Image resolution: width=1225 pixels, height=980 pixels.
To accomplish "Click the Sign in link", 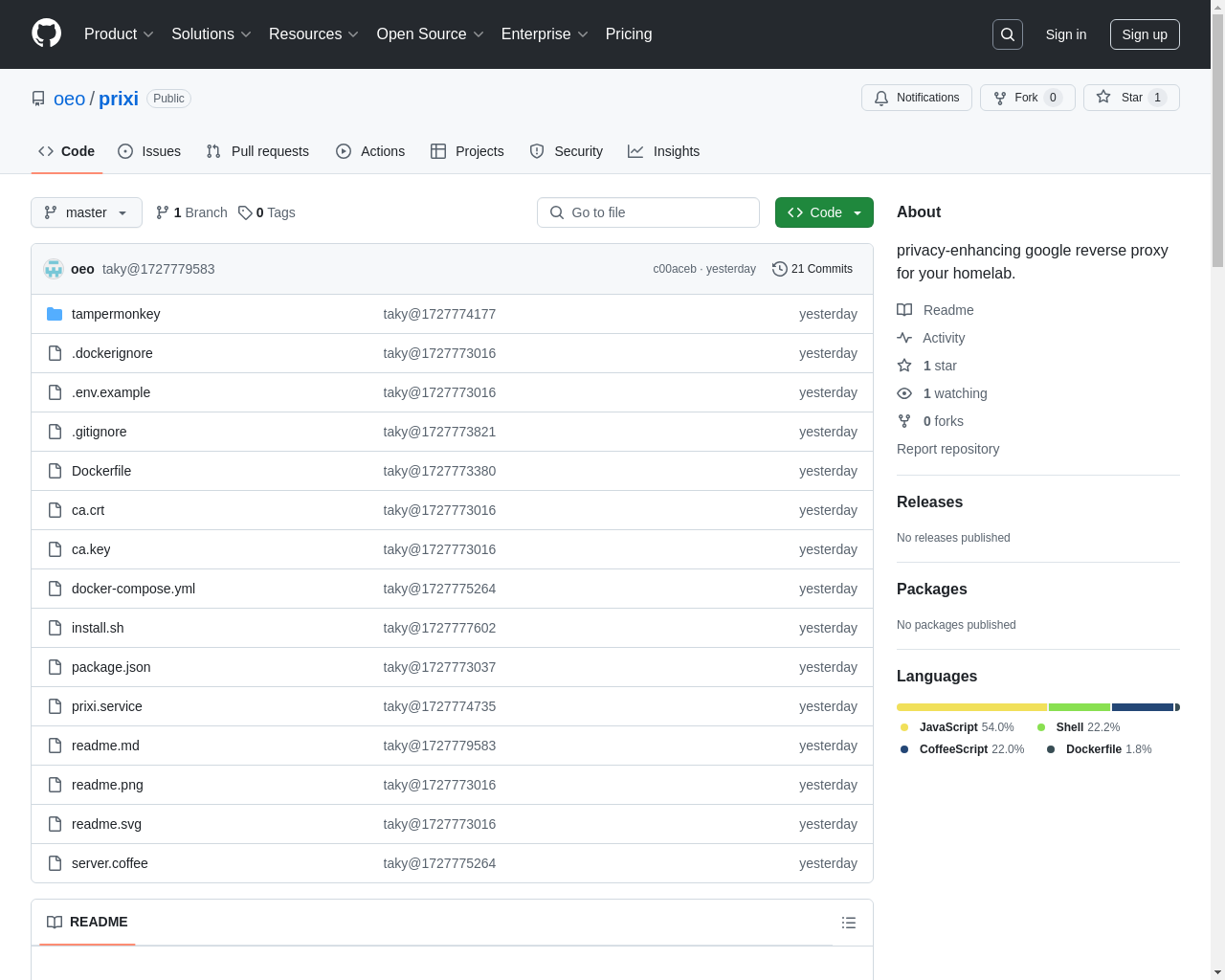I will (x=1066, y=34).
